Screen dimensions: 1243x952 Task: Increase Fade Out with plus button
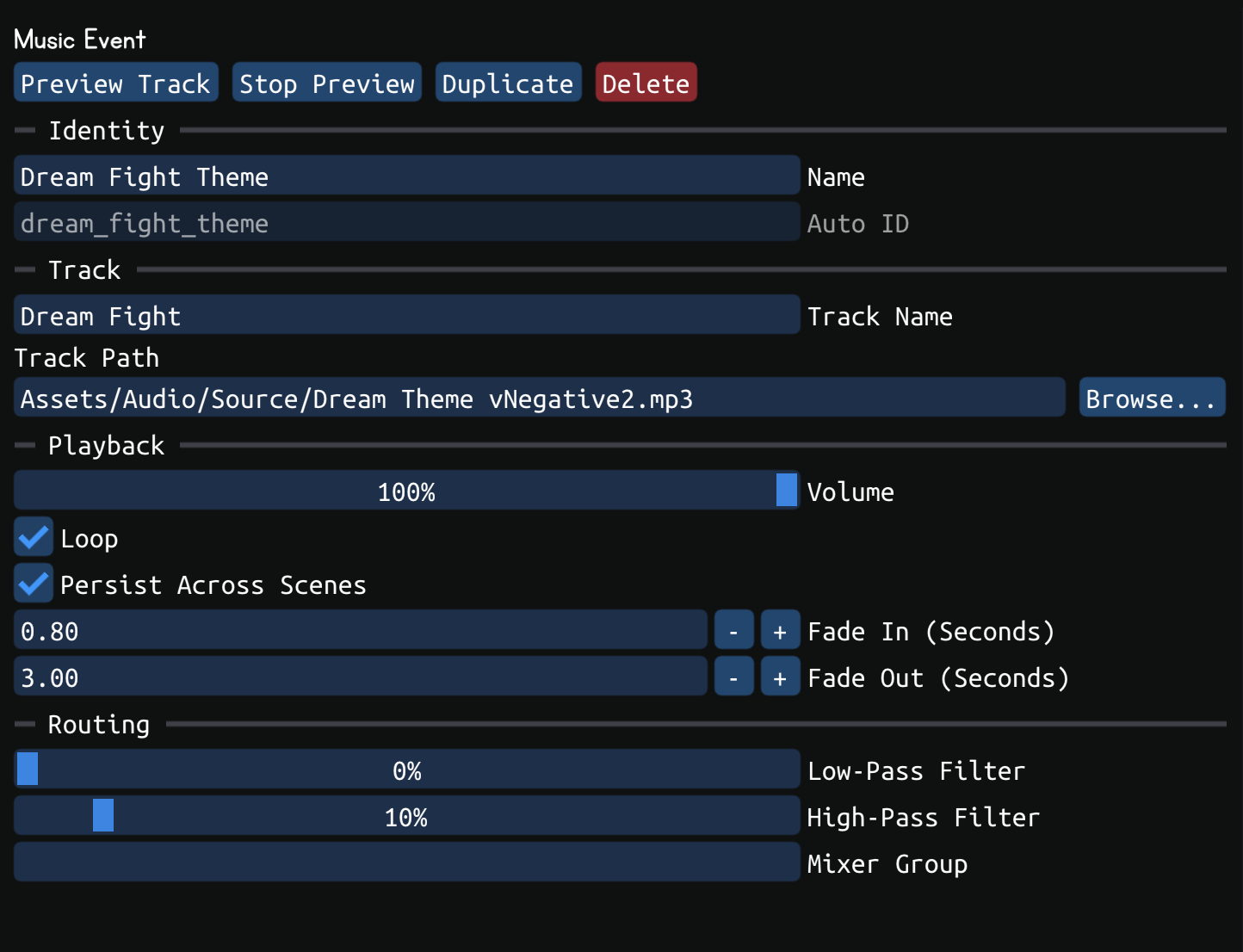781,677
